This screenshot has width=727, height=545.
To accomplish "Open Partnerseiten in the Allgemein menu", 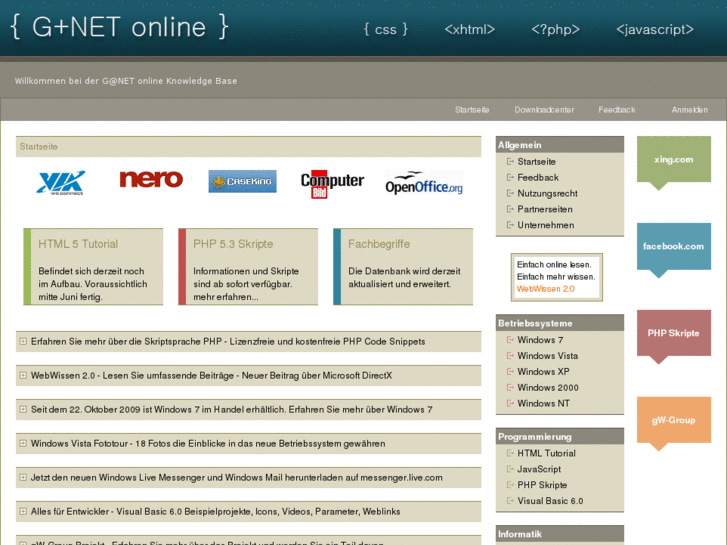I will 545,209.
